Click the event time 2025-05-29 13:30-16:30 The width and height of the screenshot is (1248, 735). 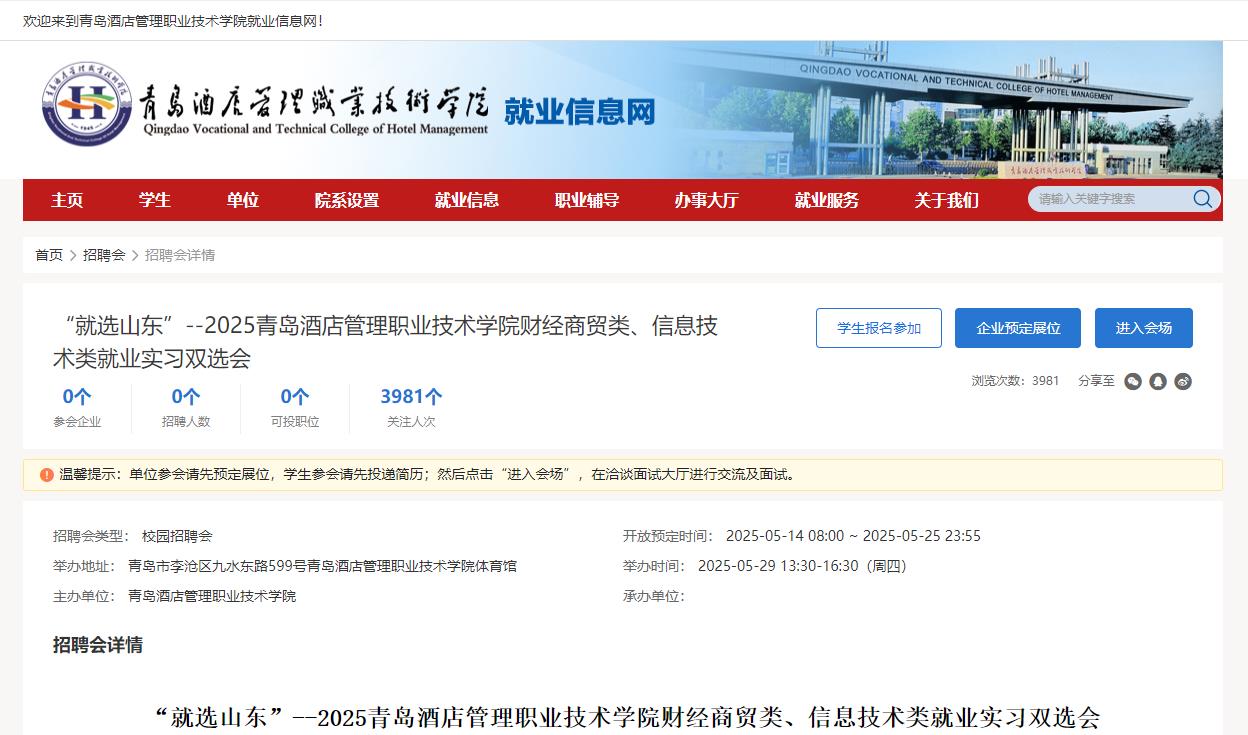click(x=802, y=566)
